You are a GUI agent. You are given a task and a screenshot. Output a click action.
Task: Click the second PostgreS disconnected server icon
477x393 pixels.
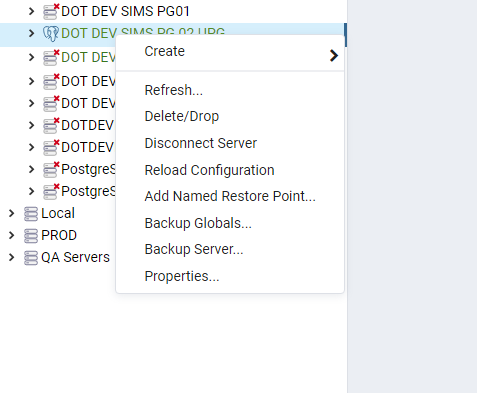click(51, 192)
